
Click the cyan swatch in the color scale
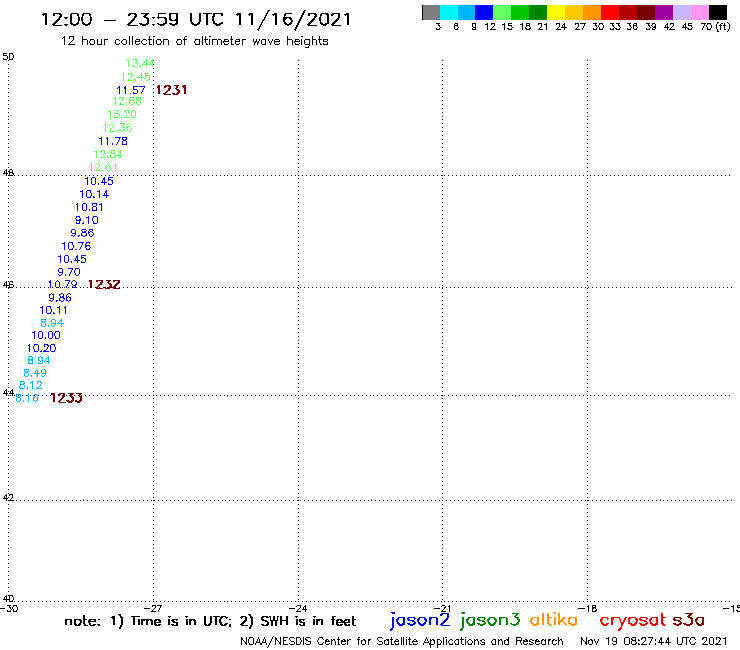coord(449,13)
